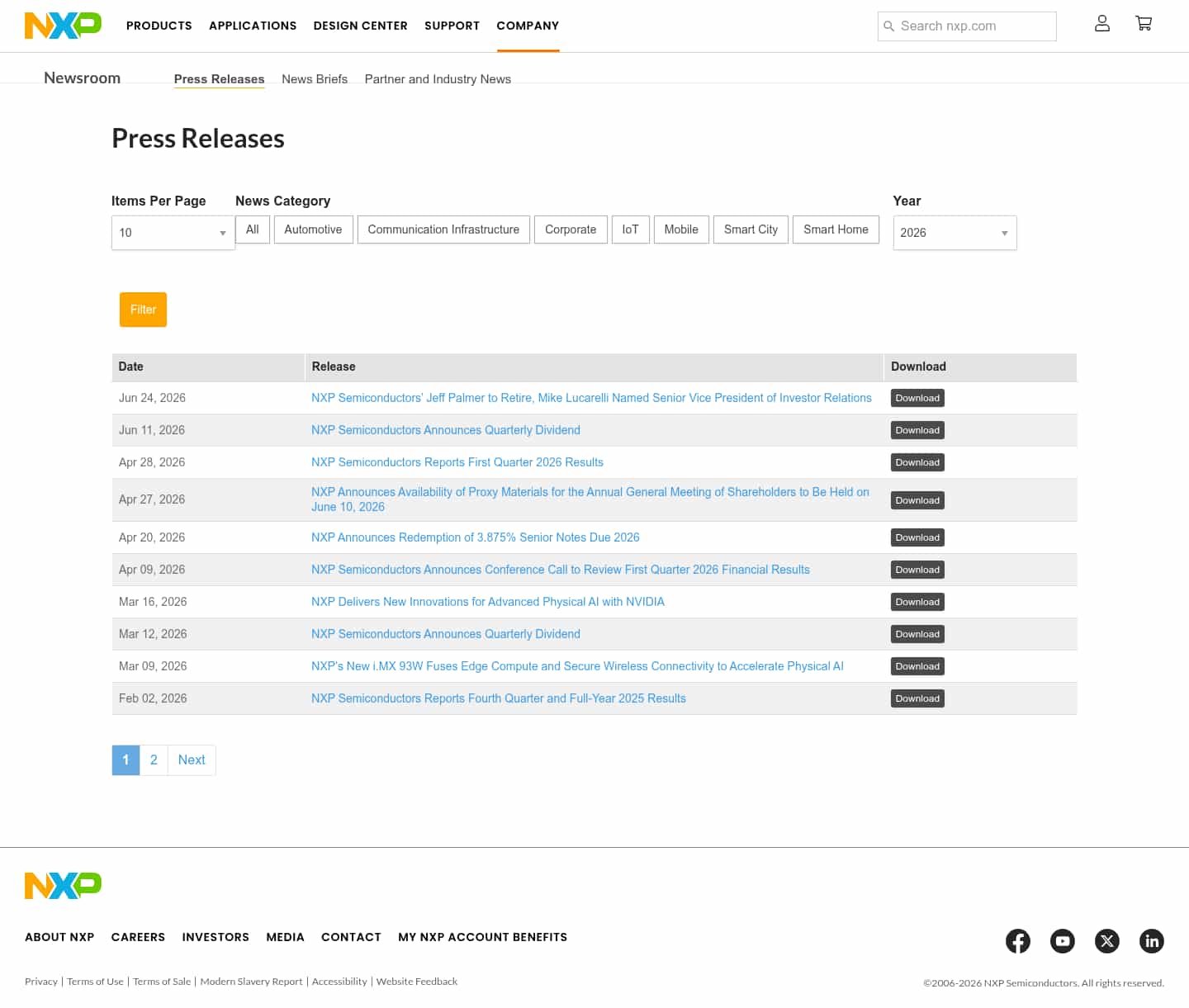Toggle the Corporate category filter
Image resolution: width=1189 pixels, height=1008 pixels.
coord(571,230)
